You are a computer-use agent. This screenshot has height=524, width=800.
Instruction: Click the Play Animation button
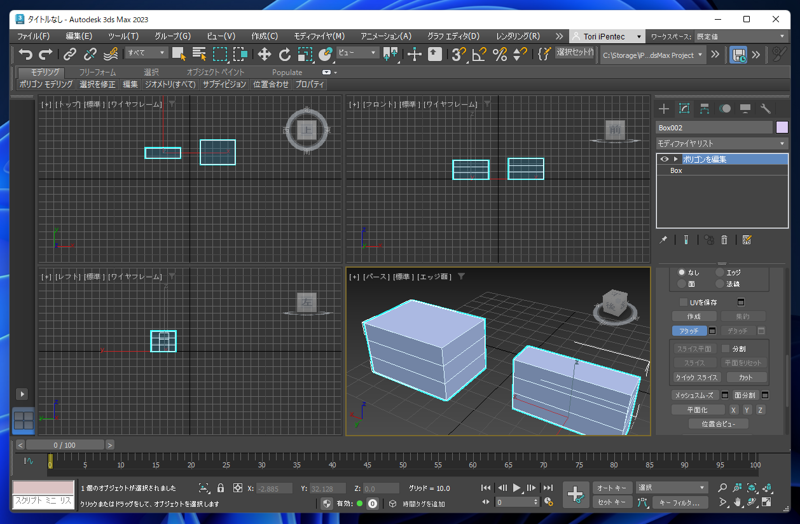click(x=516, y=488)
